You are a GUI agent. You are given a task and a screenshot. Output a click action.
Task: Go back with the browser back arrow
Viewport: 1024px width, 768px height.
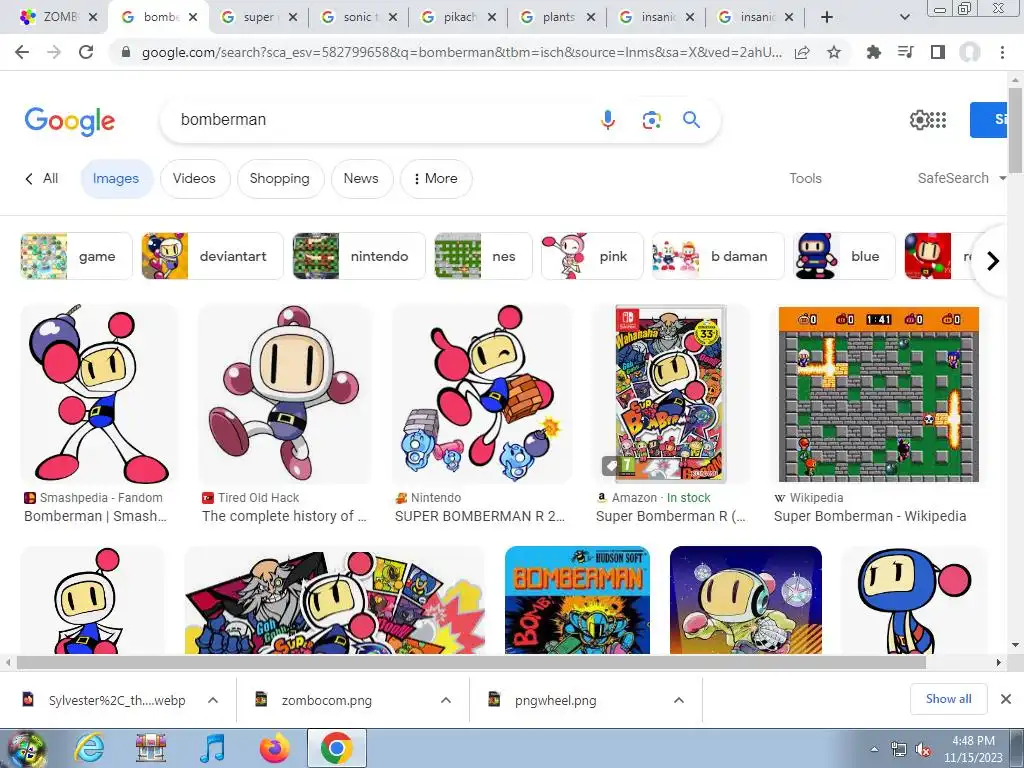[22, 52]
